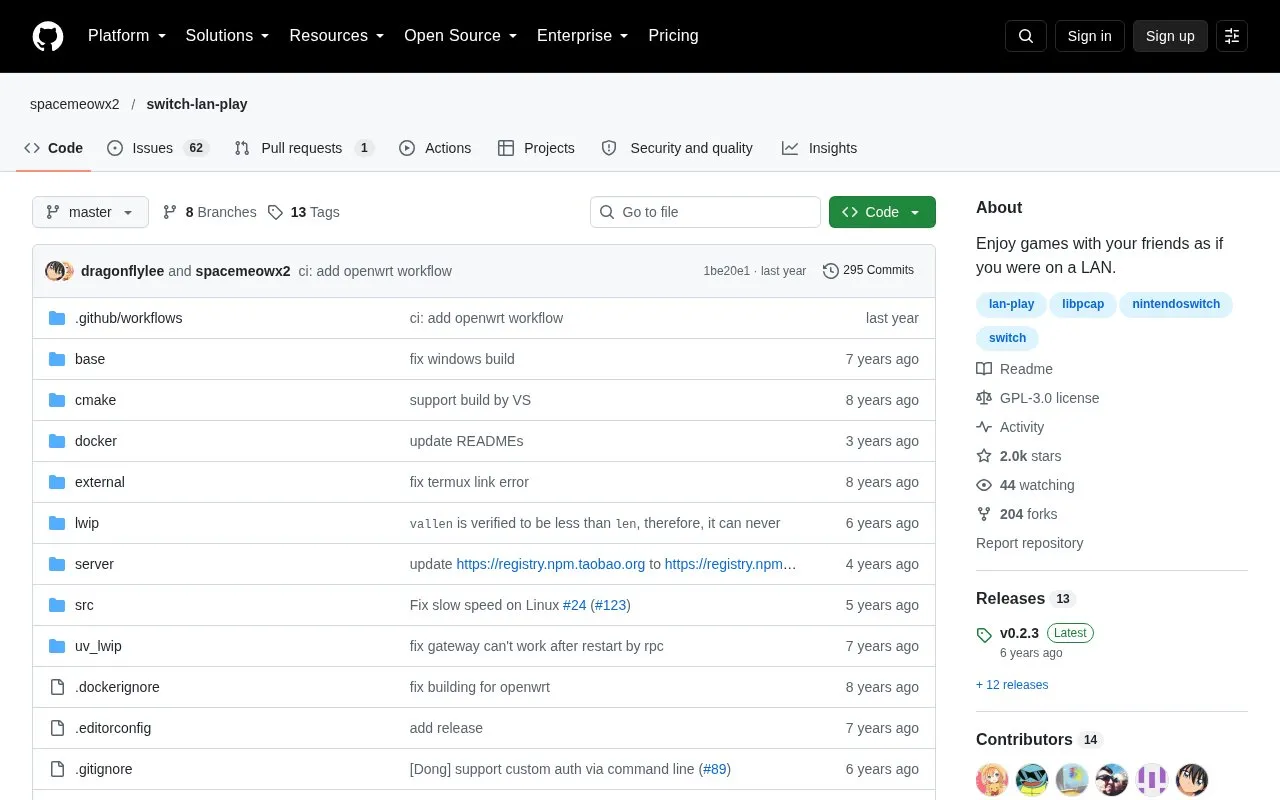Open the spacemeowx2 owner link in breadcrumb
This screenshot has height=800, width=1280.
click(x=75, y=104)
